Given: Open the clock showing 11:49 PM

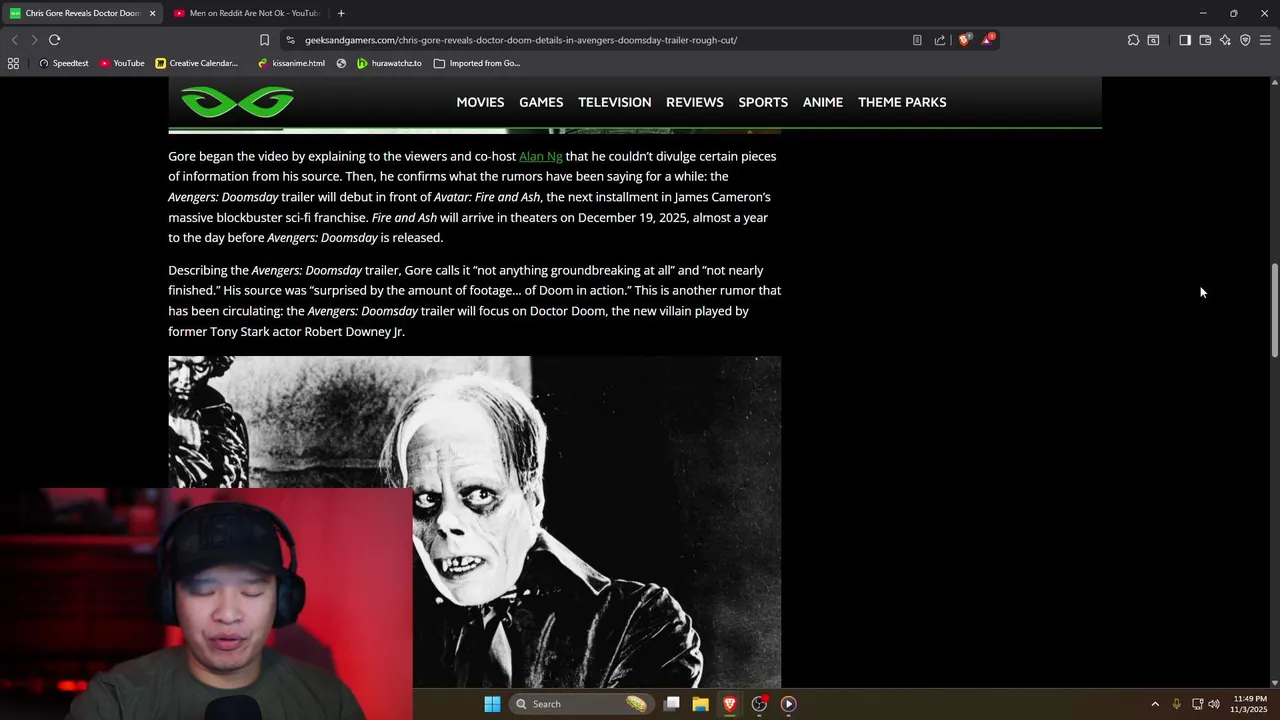Looking at the screenshot, I should pyautogui.click(x=1250, y=704).
